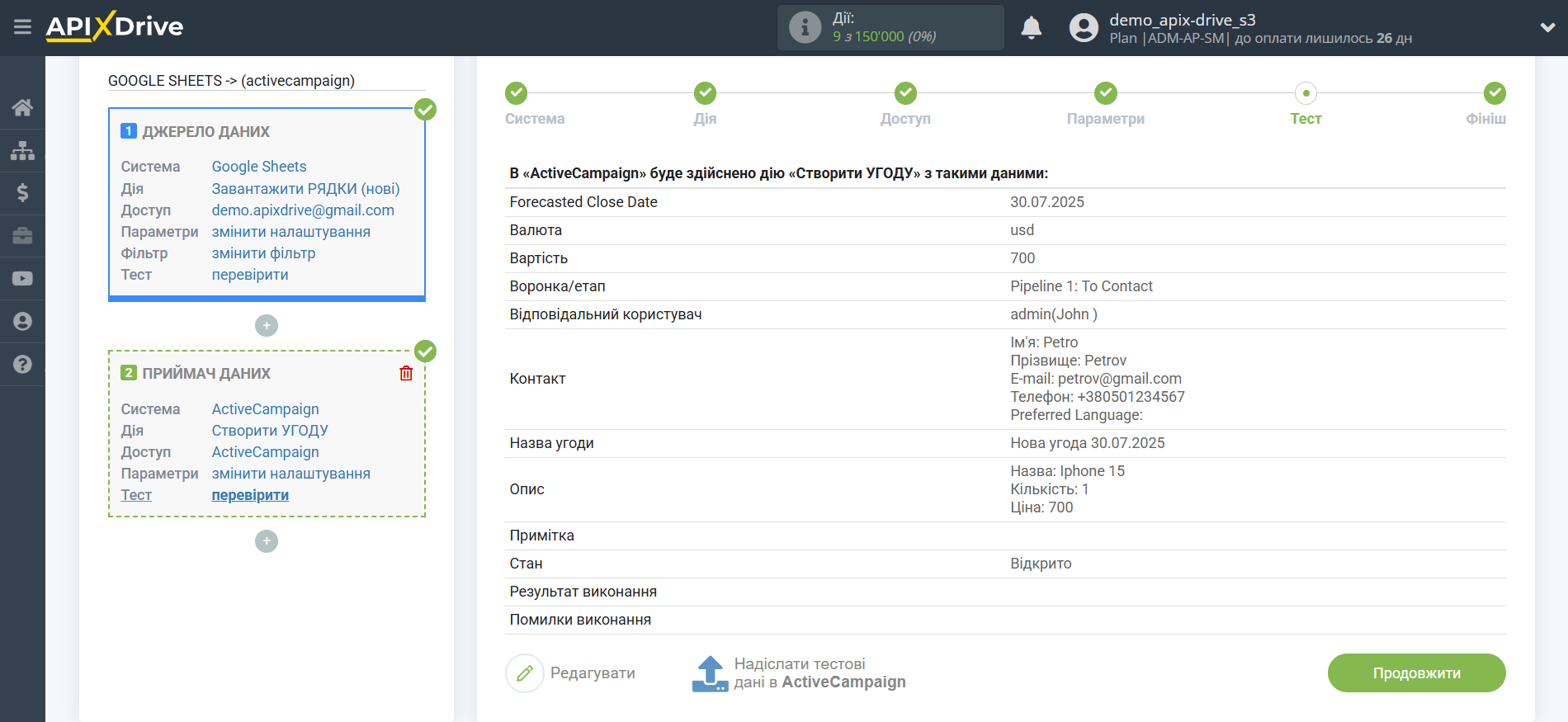Screen dimensions: 1568x722
Task: Expand the account dropdown chevron
Action: (1547, 27)
